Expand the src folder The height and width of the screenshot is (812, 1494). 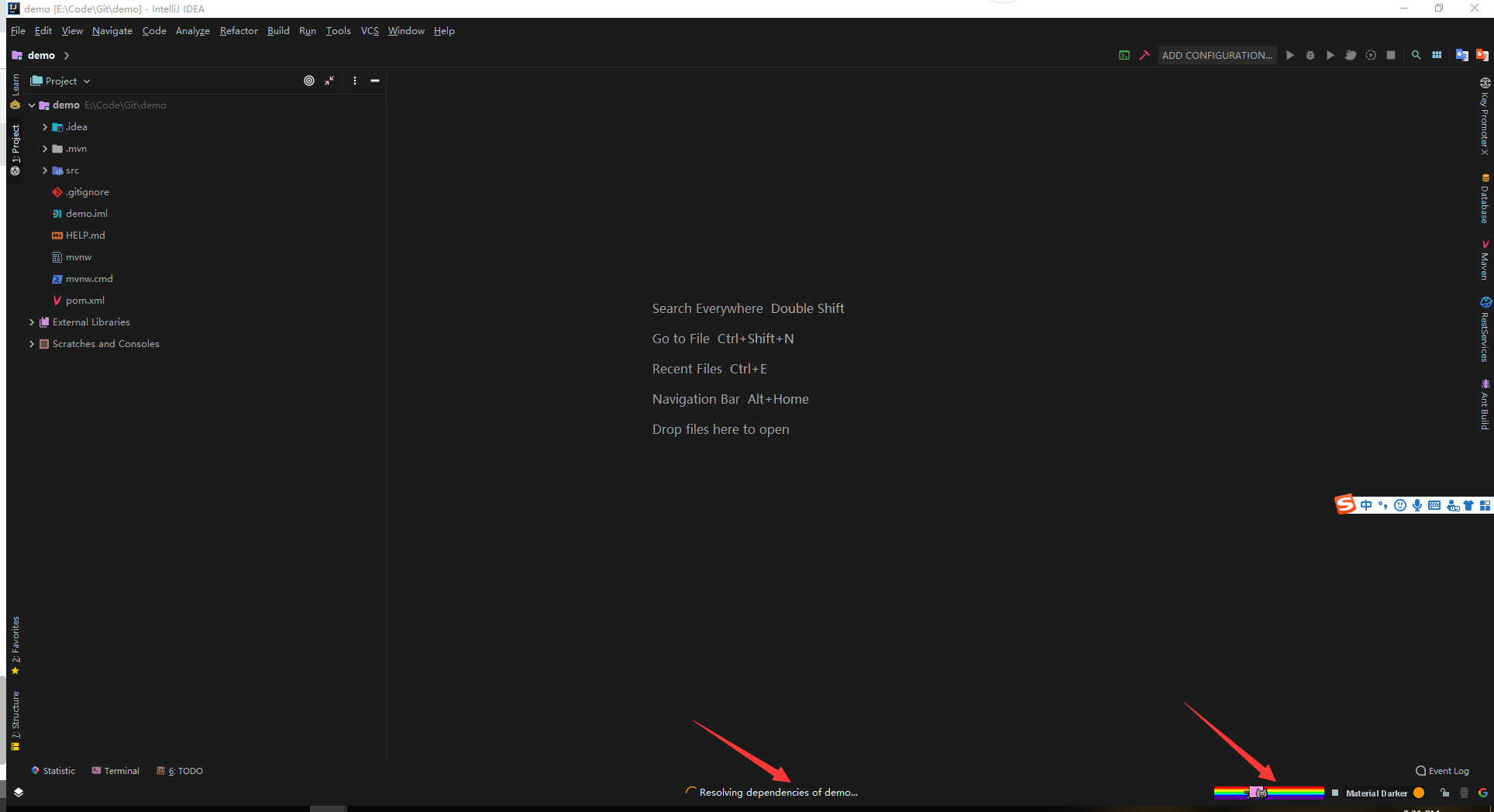pos(45,170)
